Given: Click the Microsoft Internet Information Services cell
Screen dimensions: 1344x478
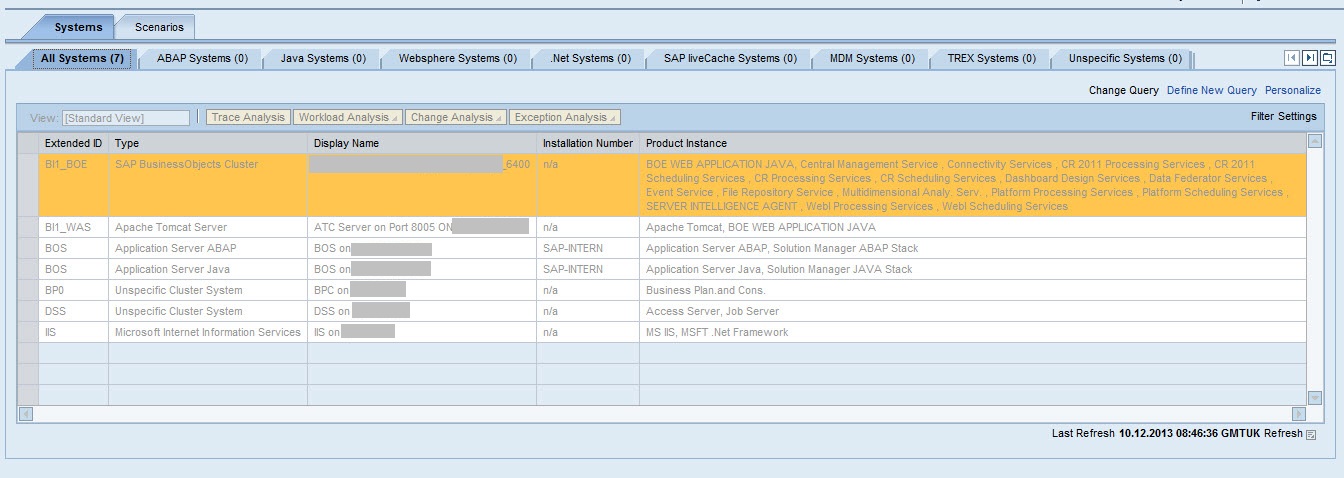Looking at the screenshot, I should point(207,332).
